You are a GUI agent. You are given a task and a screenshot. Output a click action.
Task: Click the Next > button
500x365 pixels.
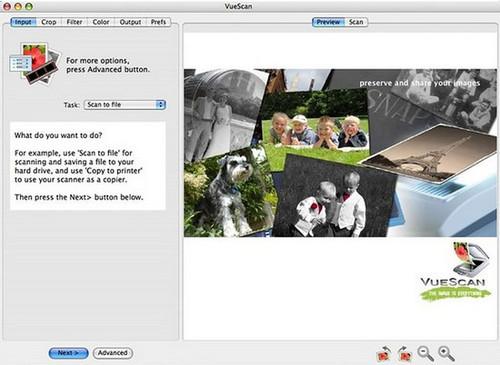pos(68,353)
